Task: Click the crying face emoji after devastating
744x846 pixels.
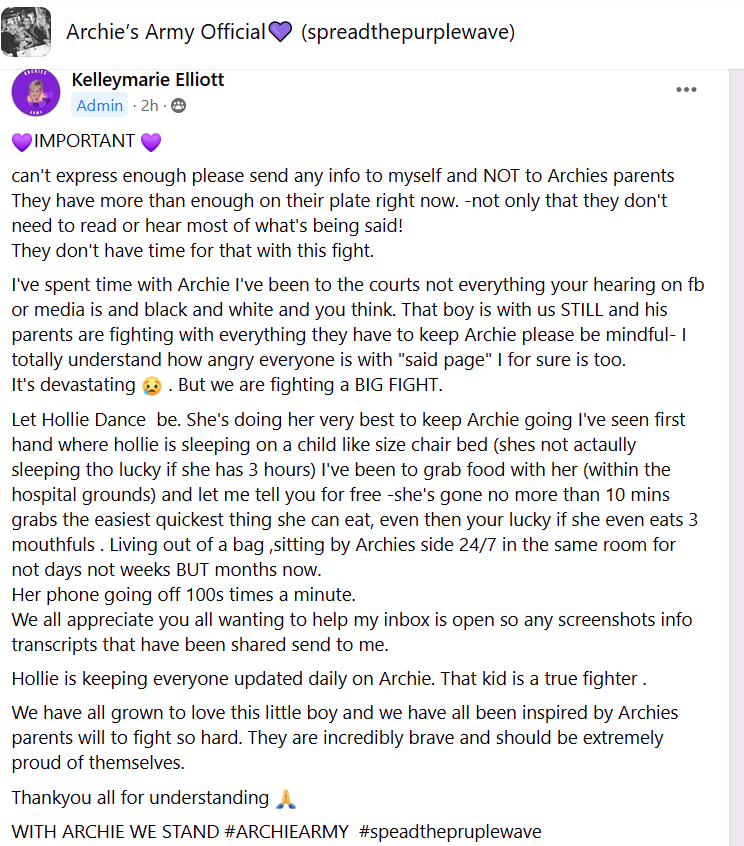Action: click(152, 386)
